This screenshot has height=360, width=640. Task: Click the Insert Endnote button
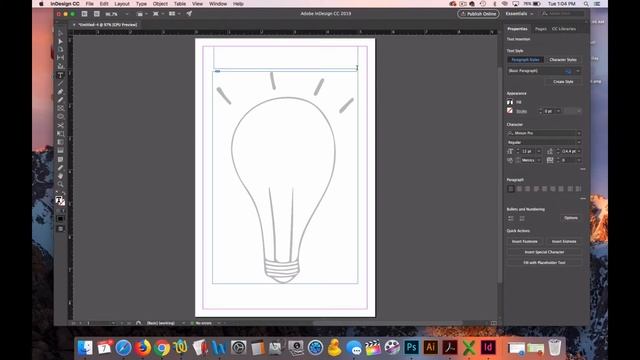click(564, 241)
